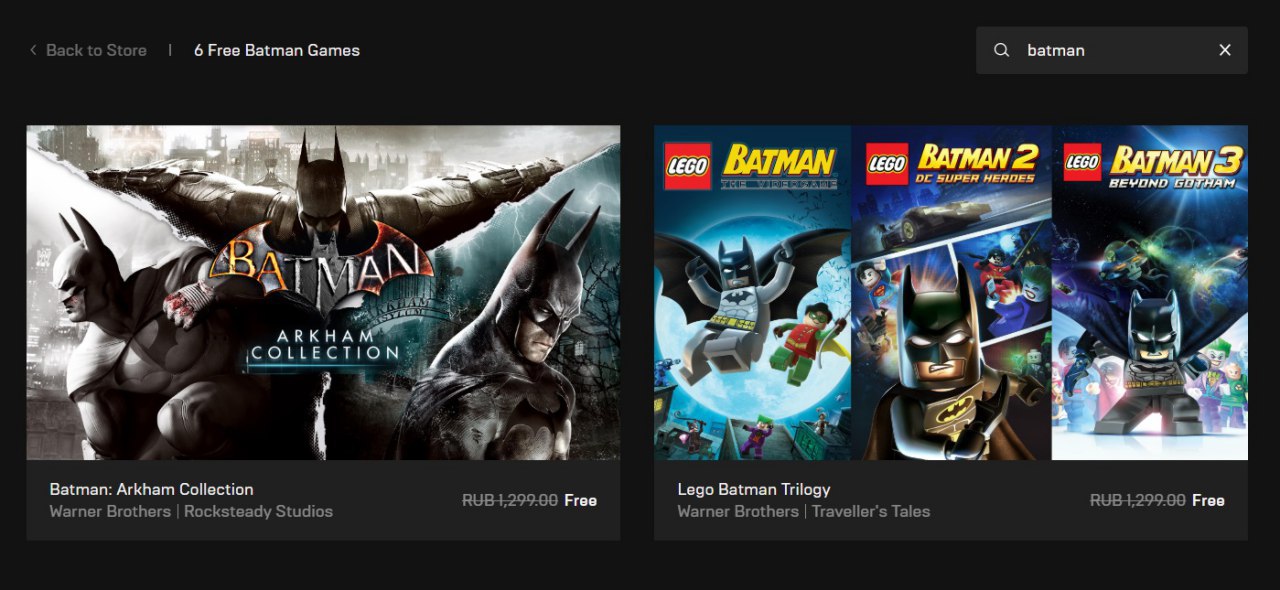
Task: Open the Lego Batman 3 Beyond Gotham cover
Action: tap(1150, 292)
